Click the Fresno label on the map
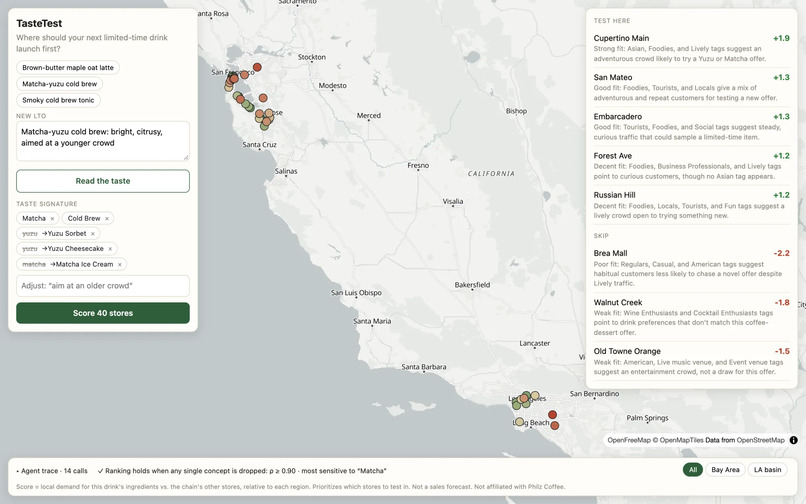Viewport: 806px width, 504px height. (x=418, y=165)
